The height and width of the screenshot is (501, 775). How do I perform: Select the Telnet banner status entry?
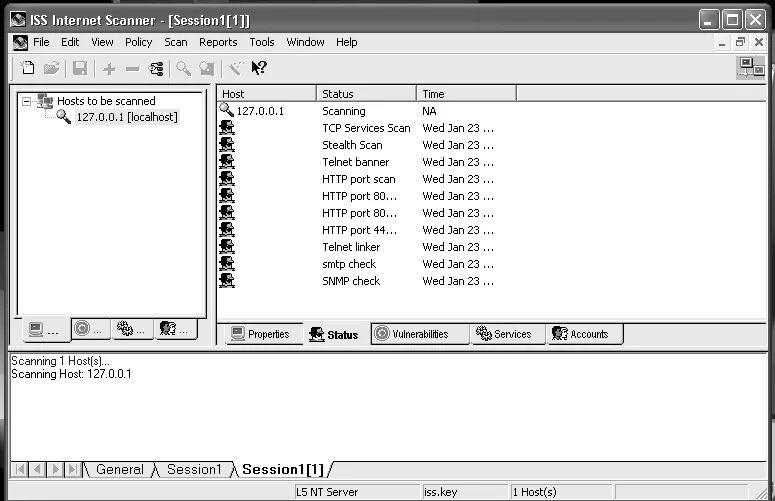click(356, 162)
